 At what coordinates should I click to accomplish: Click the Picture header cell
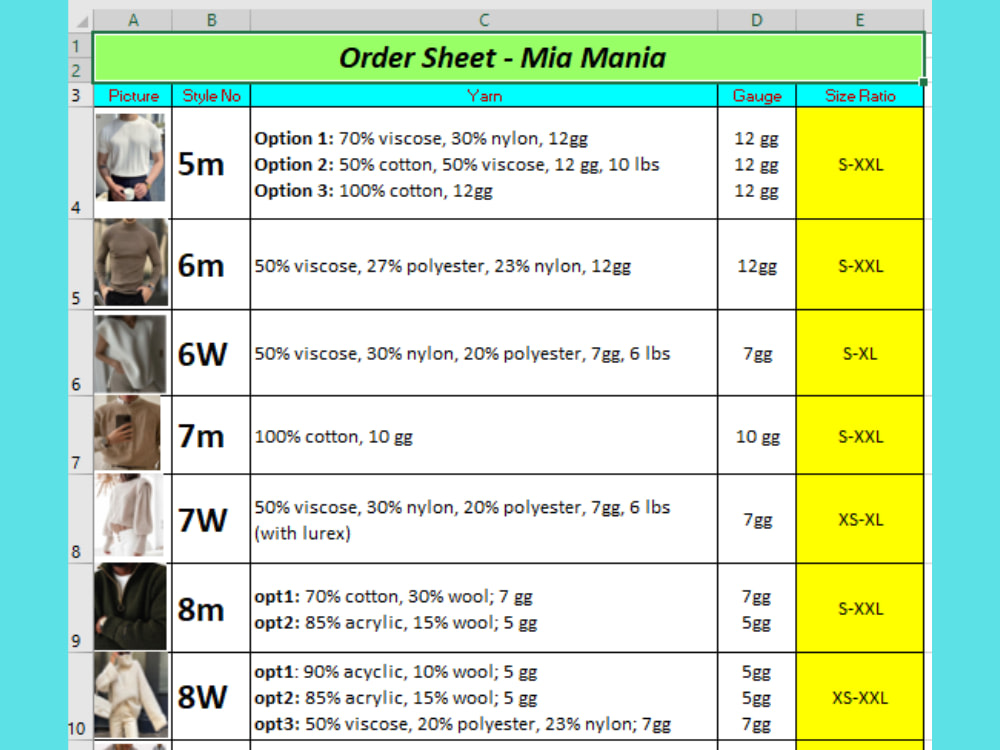[133, 96]
